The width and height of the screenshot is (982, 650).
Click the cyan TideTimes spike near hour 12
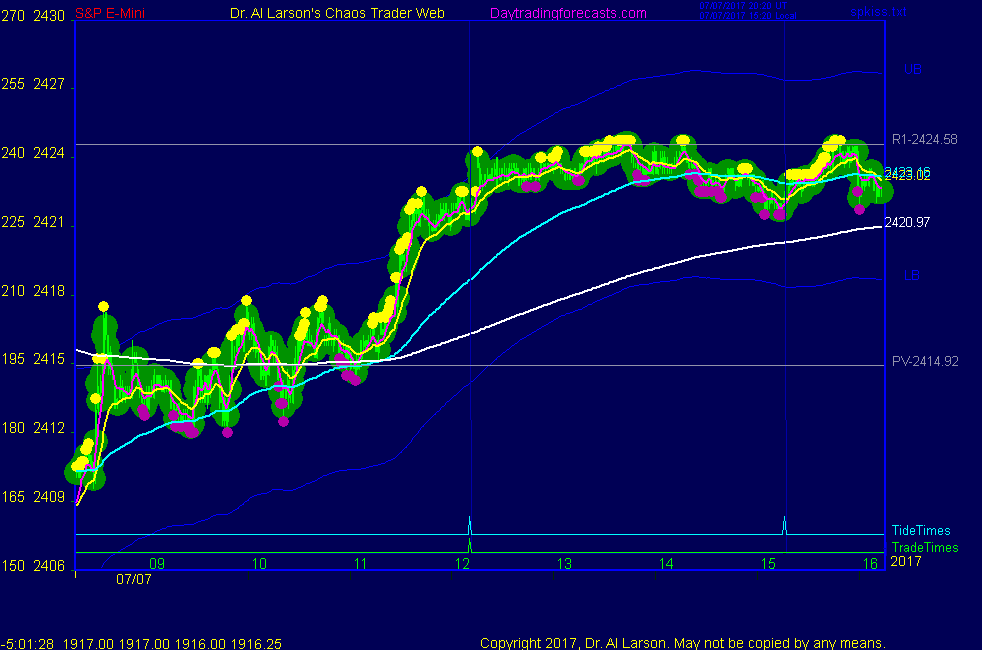tap(470, 525)
